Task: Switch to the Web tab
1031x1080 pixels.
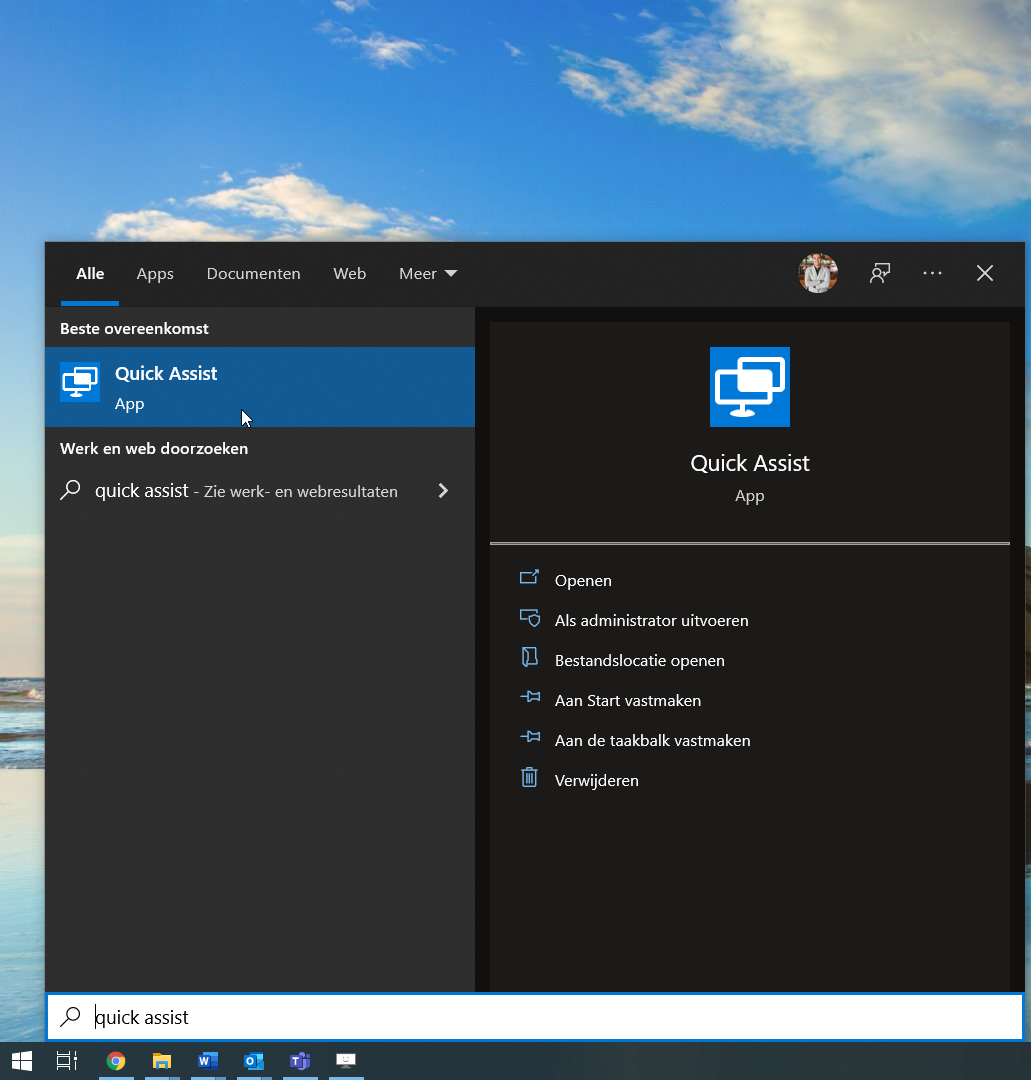Action: [349, 273]
